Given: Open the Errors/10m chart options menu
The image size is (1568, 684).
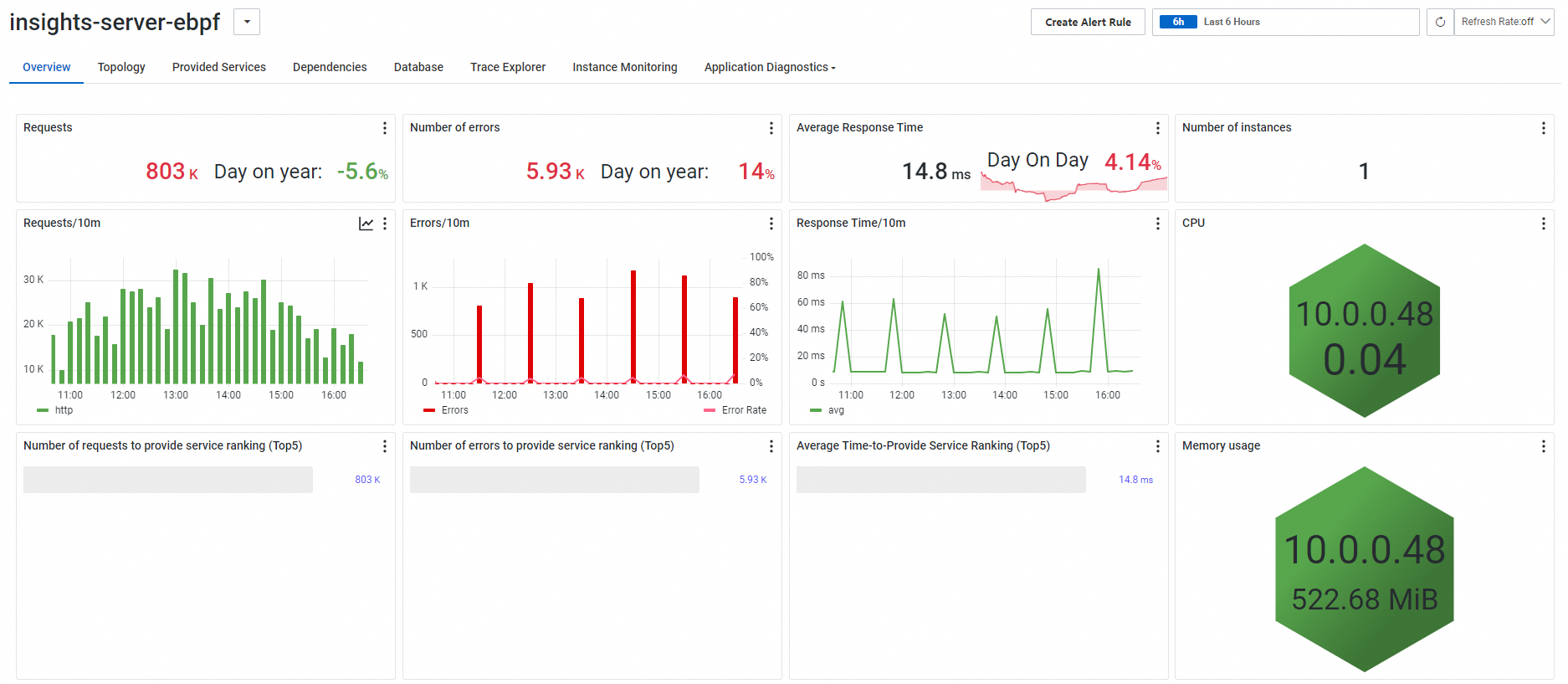Looking at the screenshot, I should pyautogui.click(x=771, y=224).
